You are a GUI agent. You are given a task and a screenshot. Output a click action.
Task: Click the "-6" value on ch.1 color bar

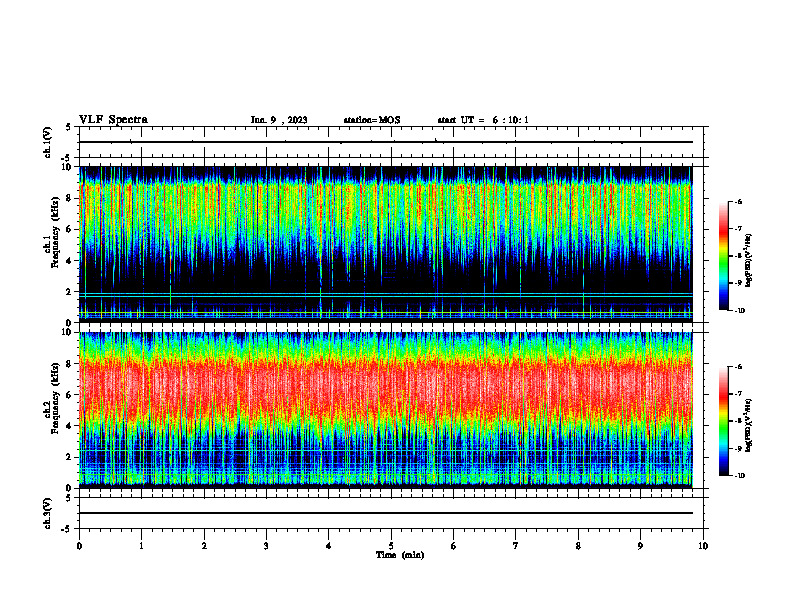click(x=738, y=201)
